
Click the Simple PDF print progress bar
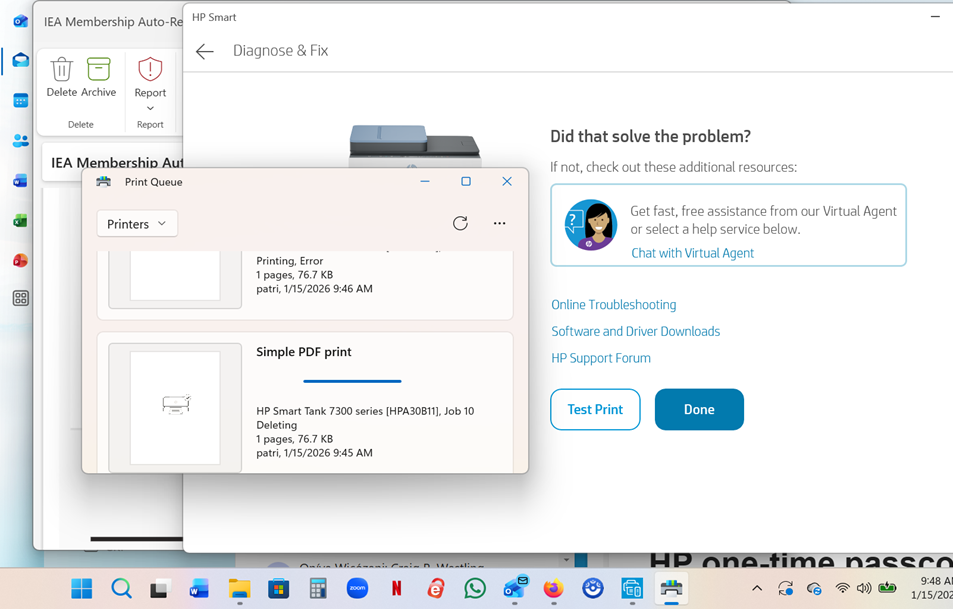352,381
